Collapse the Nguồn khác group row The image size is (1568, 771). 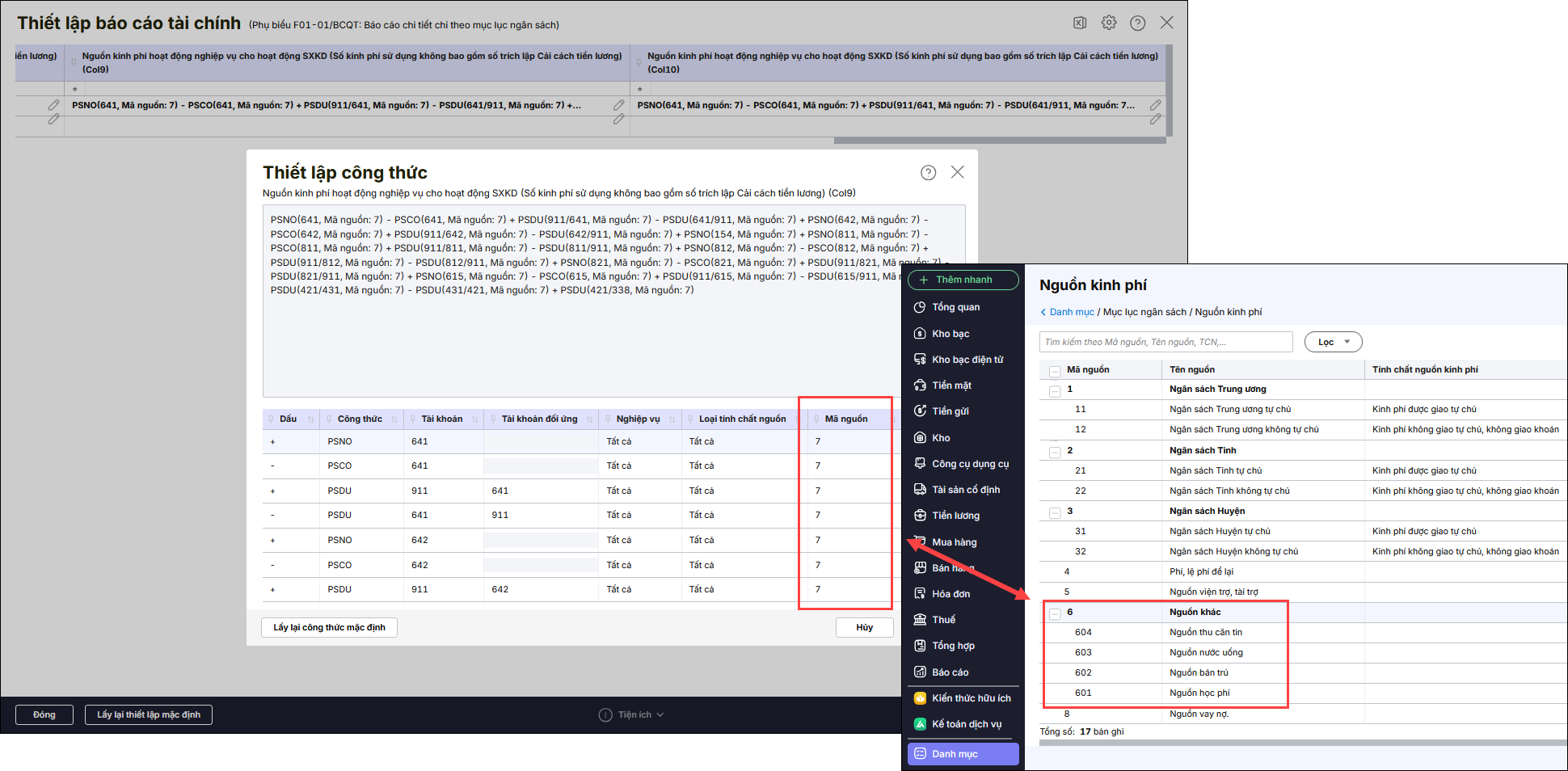click(x=1055, y=613)
